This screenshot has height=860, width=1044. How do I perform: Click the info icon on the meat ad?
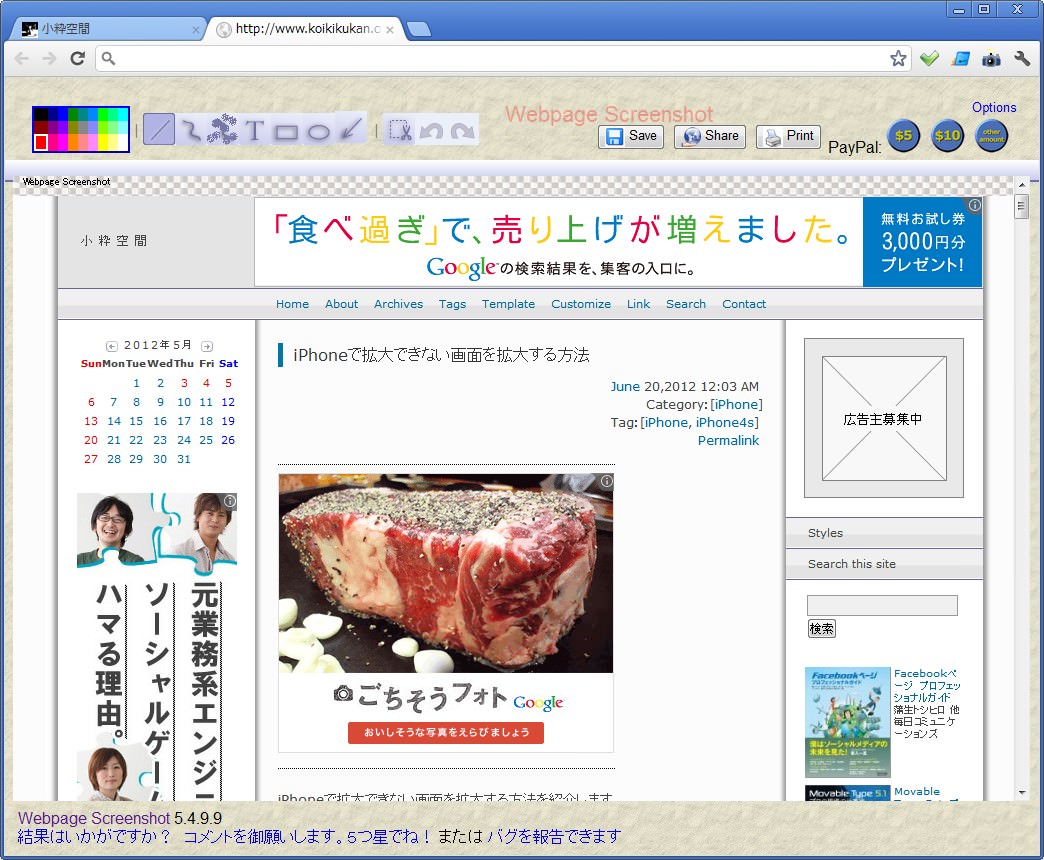tap(607, 481)
